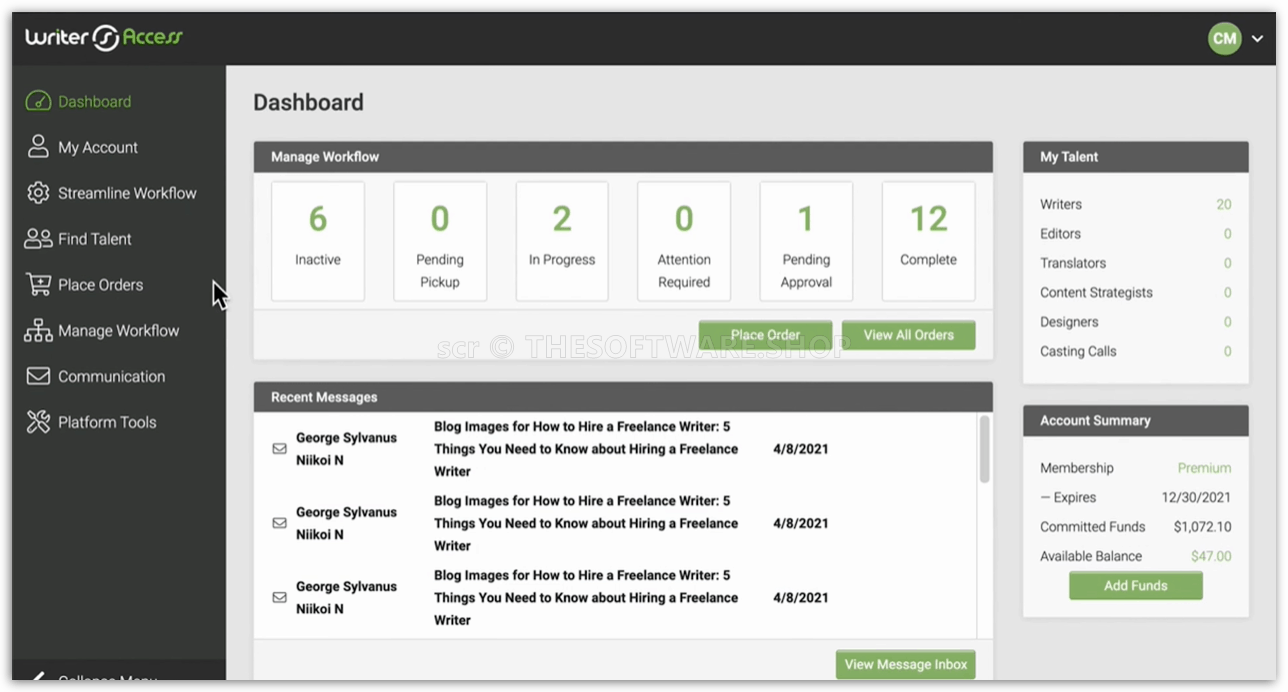Click the third message envelope icon
This screenshot has width=1288, height=692.
click(280, 597)
